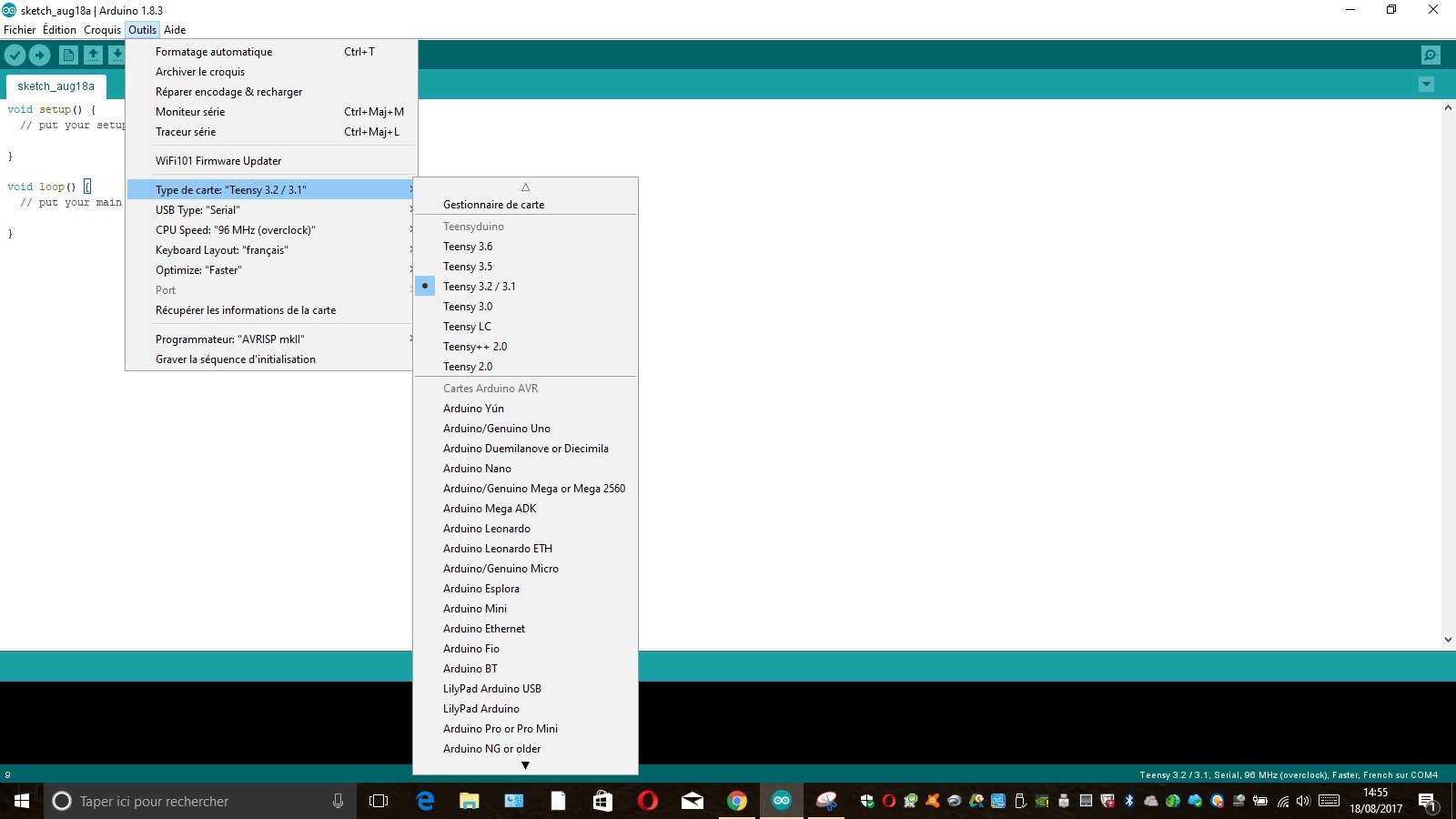The width and height of the screenshot is (1456, 819).
Task: Select the sketch_aug18a tab
Action: click(56, 86)
